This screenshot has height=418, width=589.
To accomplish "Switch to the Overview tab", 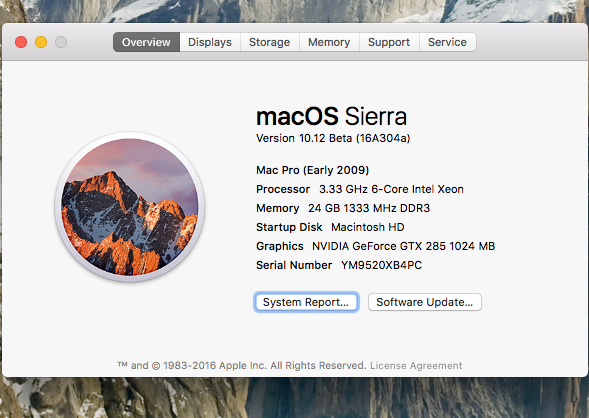I will (x=146, y=42).
